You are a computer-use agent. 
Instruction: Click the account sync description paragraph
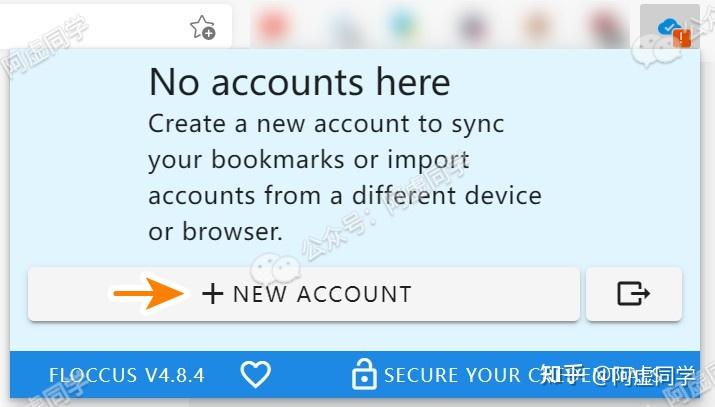(344, 177)
